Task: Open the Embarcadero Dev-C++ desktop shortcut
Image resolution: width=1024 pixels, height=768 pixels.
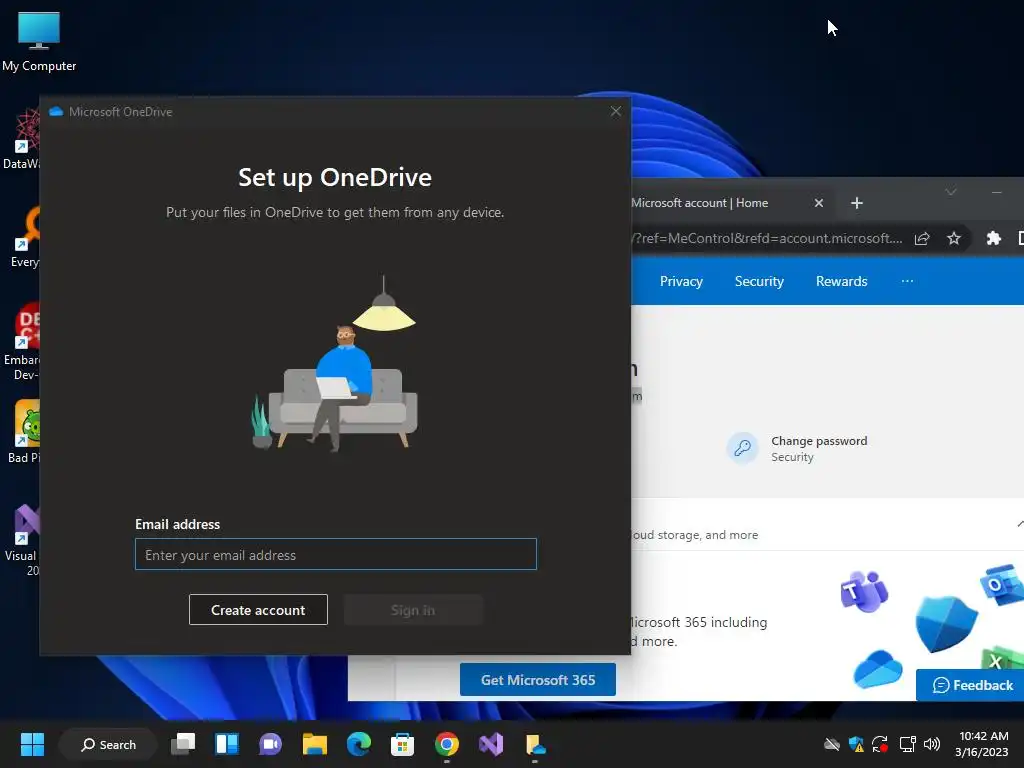Action: pyautogui.click(x=23, y=341)
